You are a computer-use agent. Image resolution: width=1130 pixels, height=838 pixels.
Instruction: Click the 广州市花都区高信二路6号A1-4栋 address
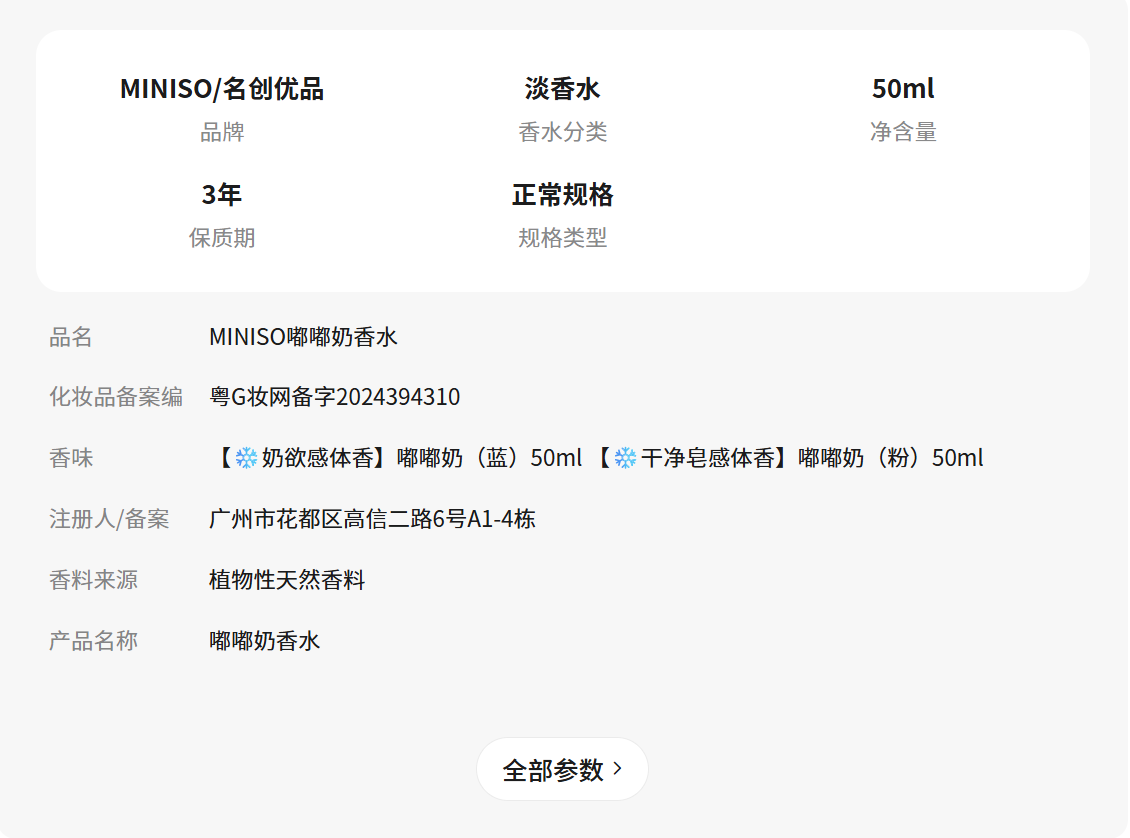pos(372,519)
